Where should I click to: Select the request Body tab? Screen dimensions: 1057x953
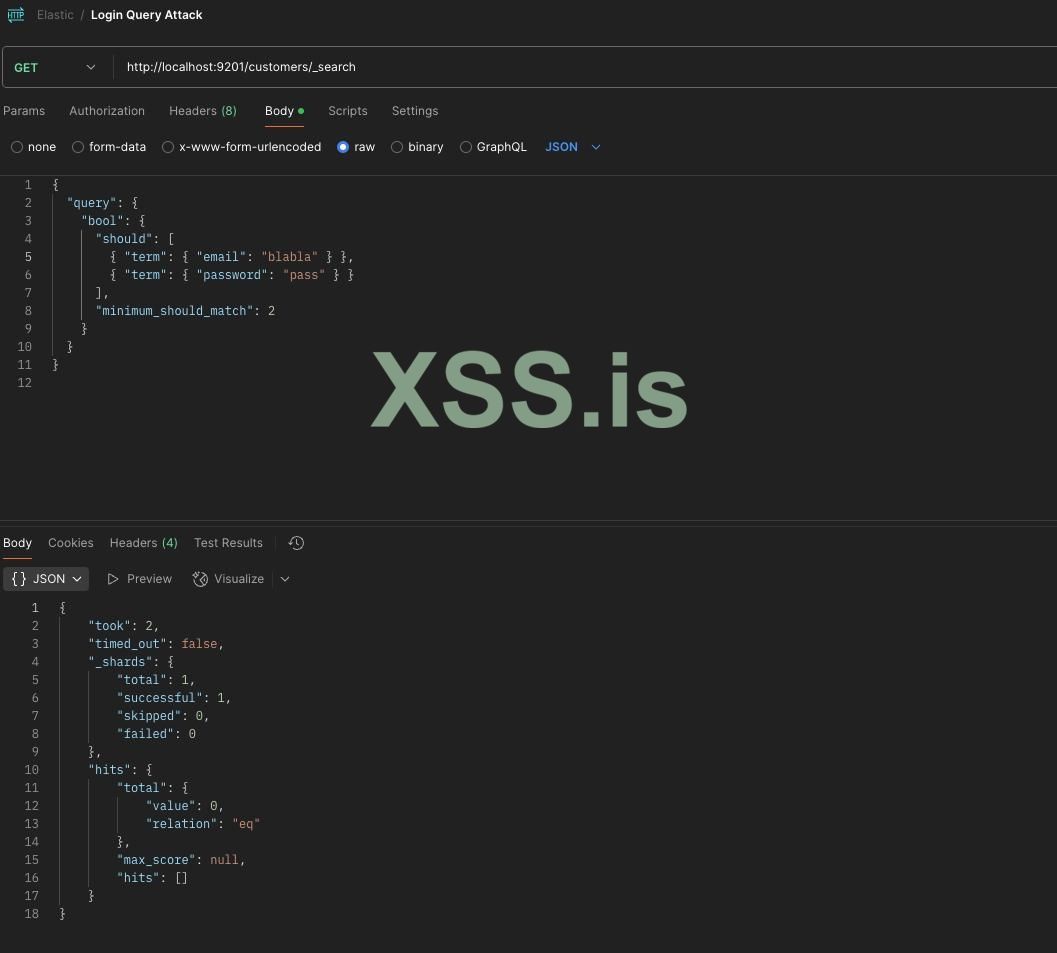click(x=284, y=111)
